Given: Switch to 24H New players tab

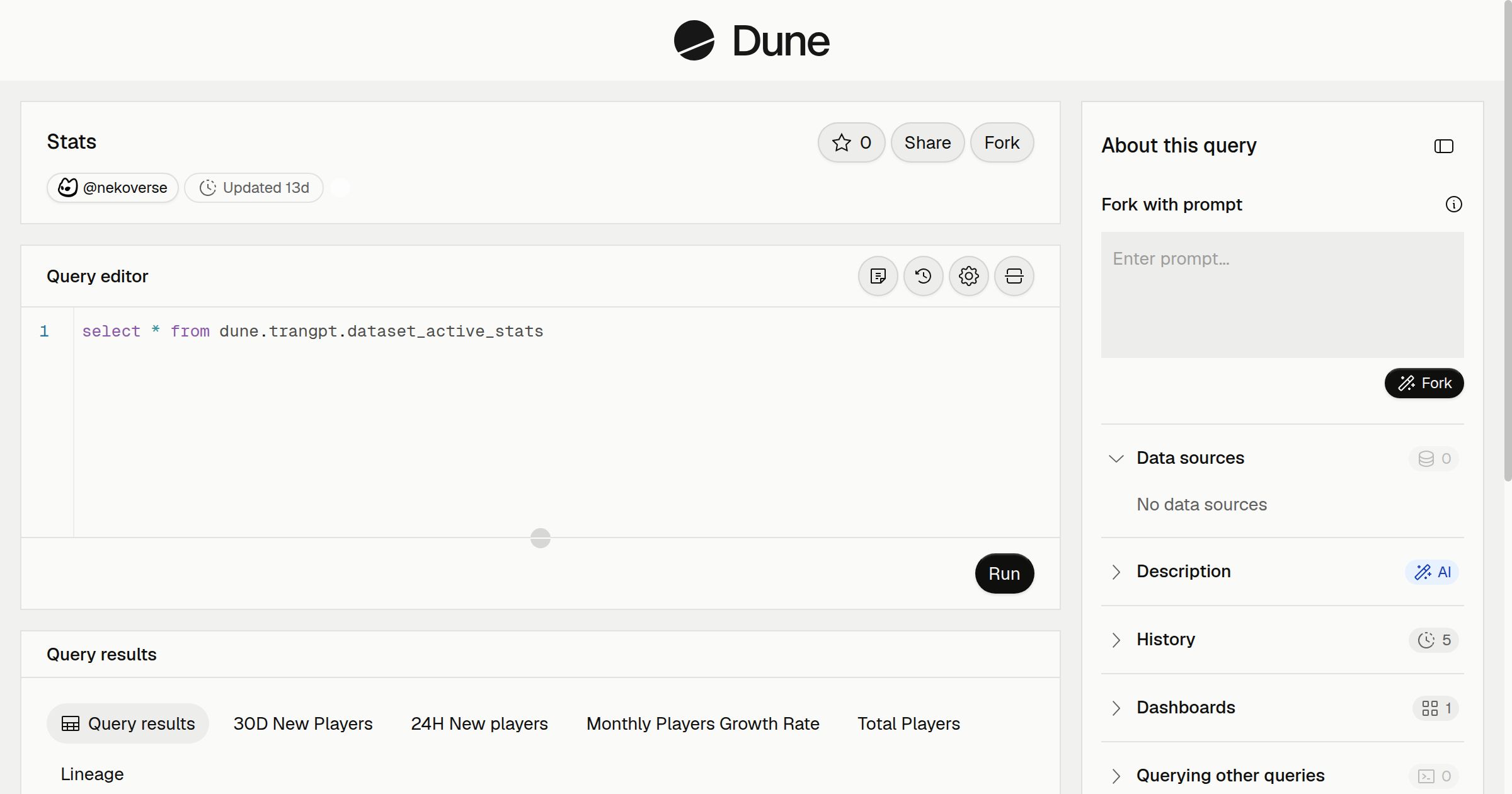Looking at the screenshot, I should point(479,723).
